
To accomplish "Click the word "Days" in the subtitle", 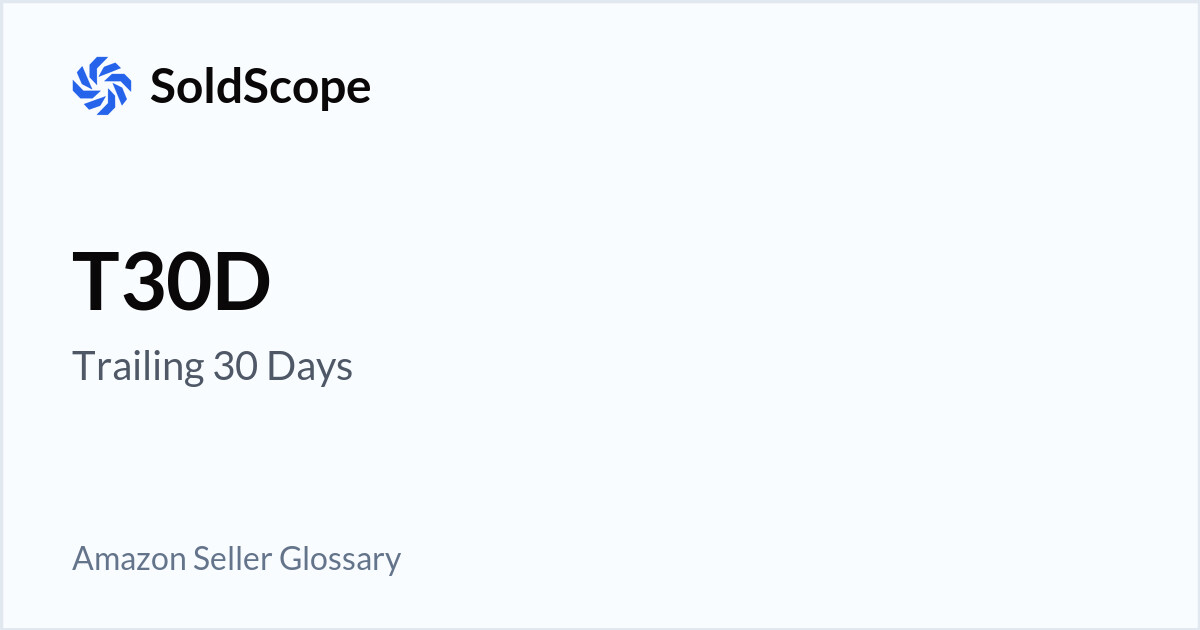I will (309, 367).
